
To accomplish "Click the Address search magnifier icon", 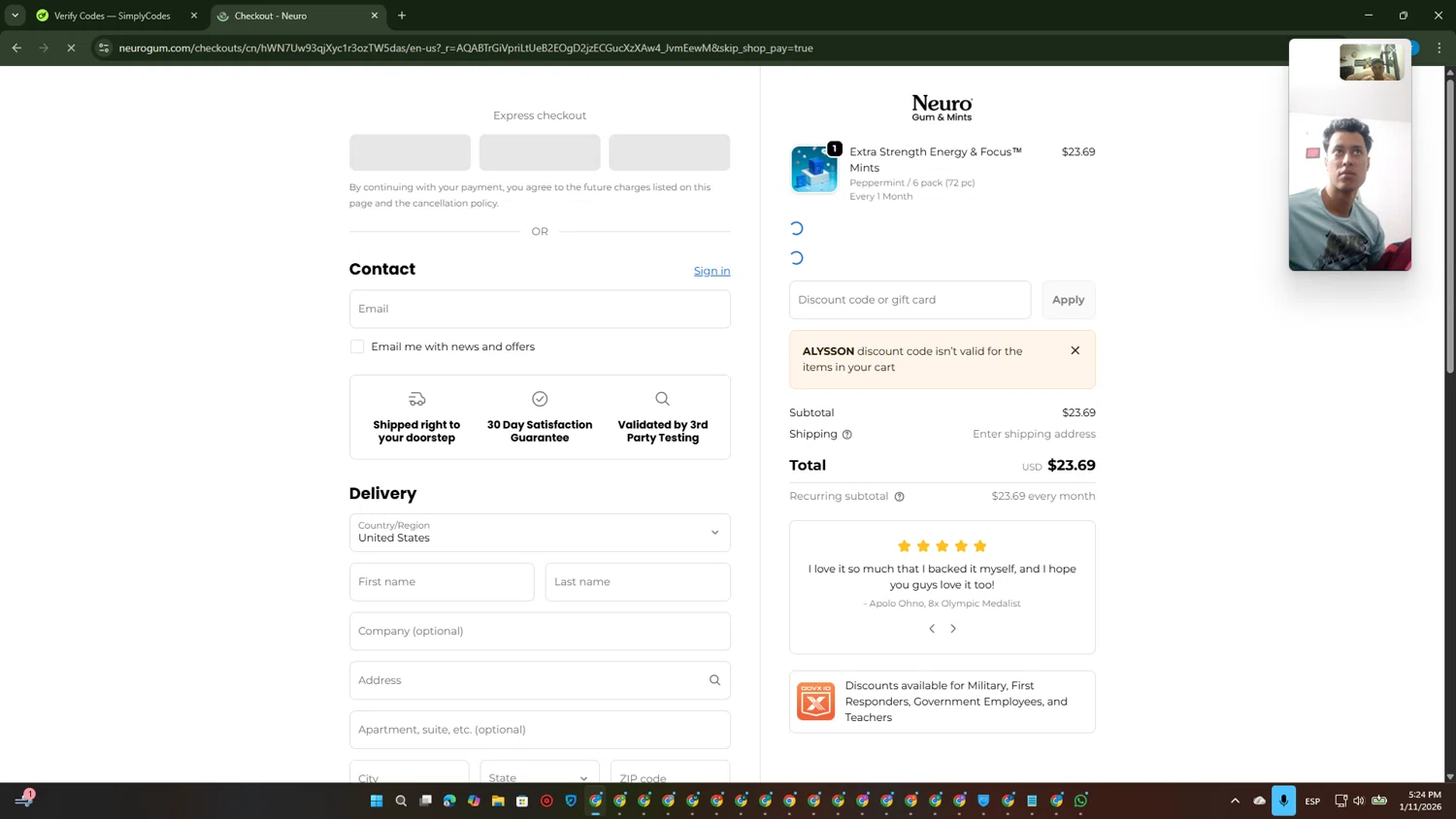I will point(714,680).
